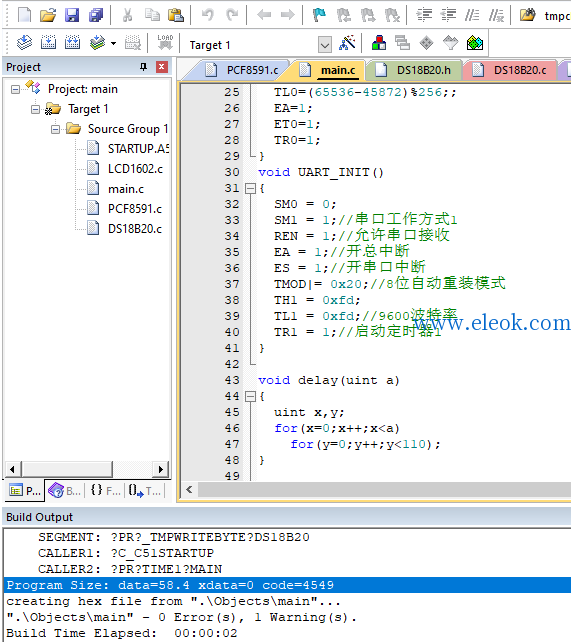Screen dimensions: 571x642
Task: Click the project tree horizontal scrollbar right arrow
Action: tap(160, 469)
